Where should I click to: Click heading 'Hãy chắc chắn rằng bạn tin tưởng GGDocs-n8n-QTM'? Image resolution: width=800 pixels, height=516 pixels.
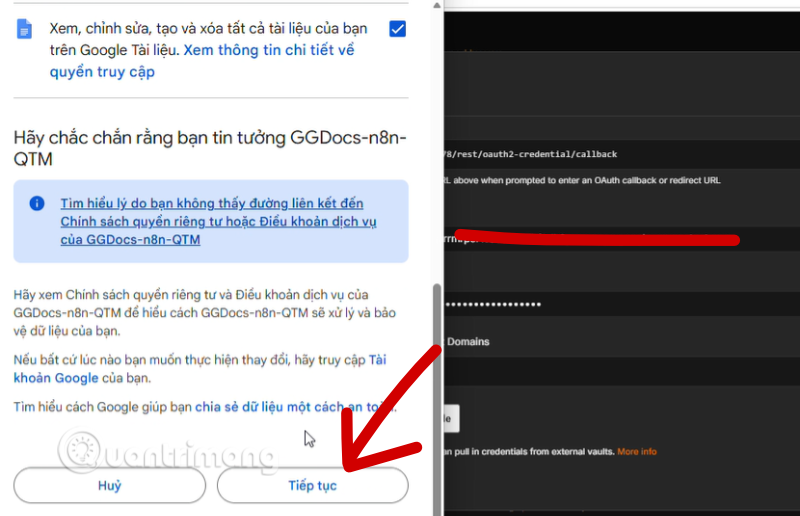tap(210, 148)
